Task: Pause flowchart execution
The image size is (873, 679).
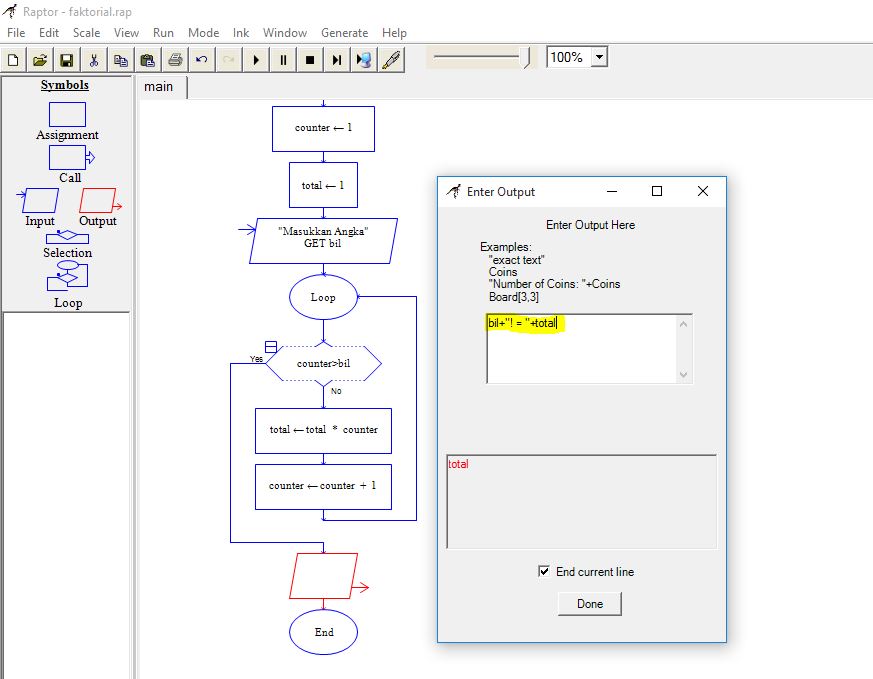Action: [284, 59]
